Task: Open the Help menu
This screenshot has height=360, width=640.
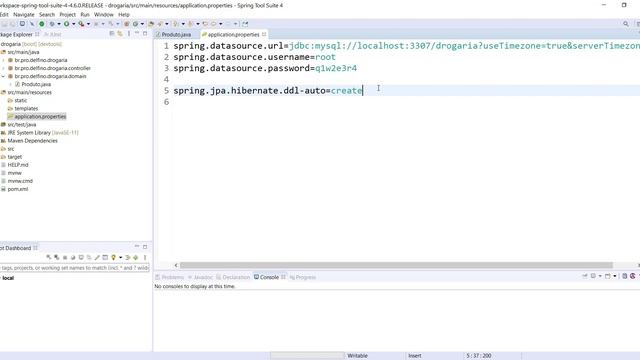Action: (x=124, y=15)
